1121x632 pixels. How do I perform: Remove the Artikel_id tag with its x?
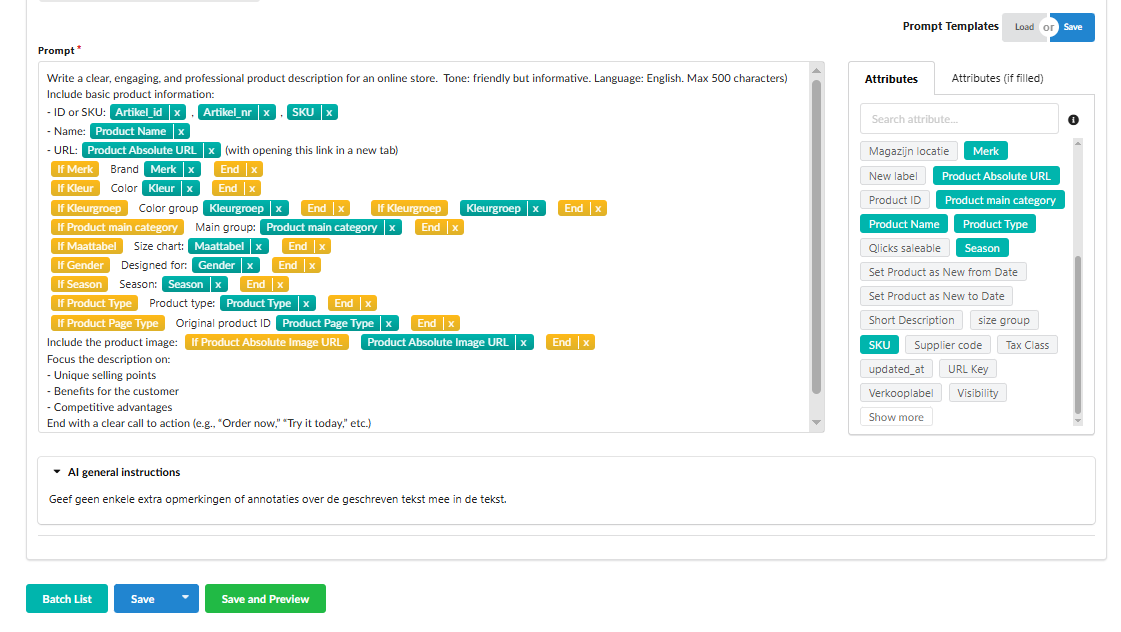click(x=177, y=112)
